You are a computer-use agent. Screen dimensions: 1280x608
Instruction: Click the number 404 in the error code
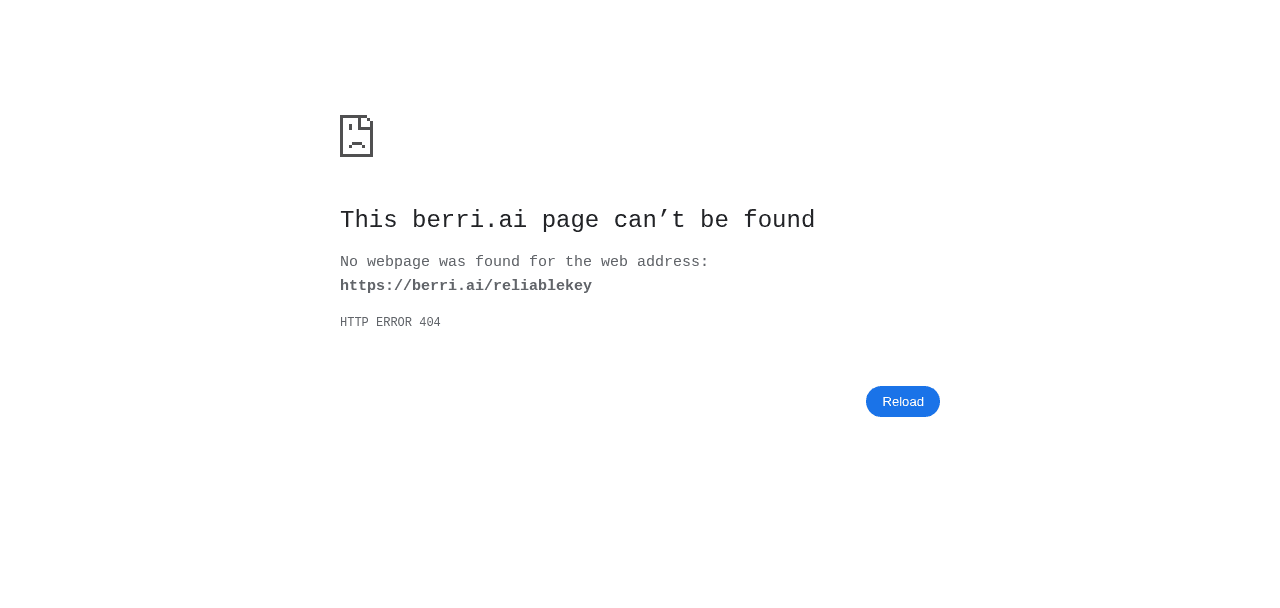(430, 323)
